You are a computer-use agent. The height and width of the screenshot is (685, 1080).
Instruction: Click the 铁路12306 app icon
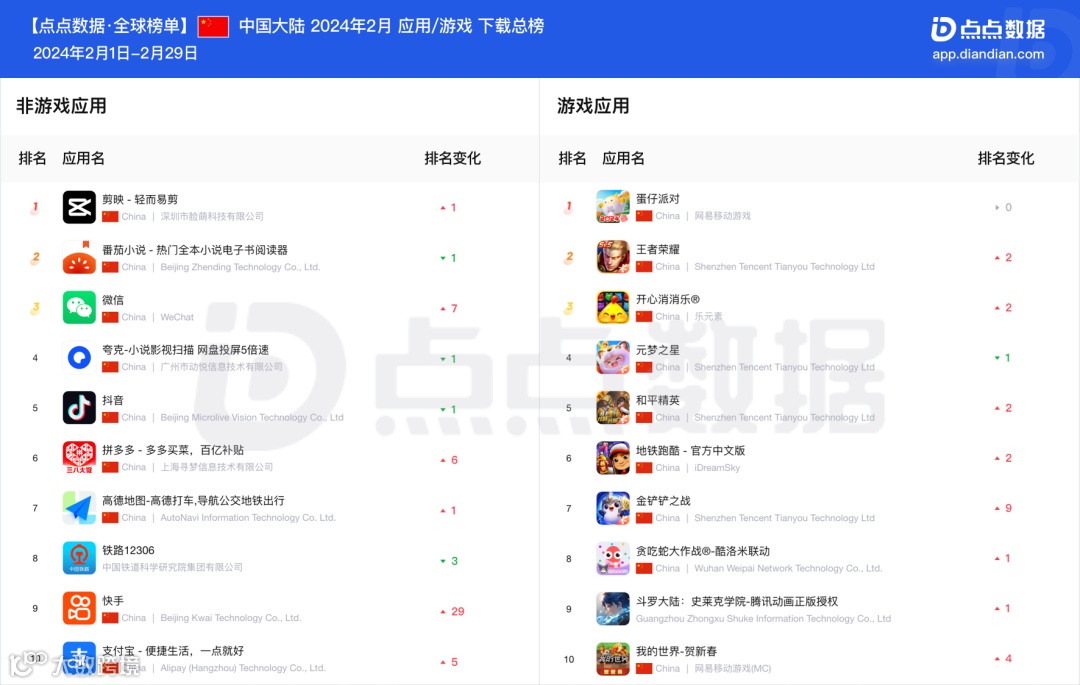click(x=79, y=558)
